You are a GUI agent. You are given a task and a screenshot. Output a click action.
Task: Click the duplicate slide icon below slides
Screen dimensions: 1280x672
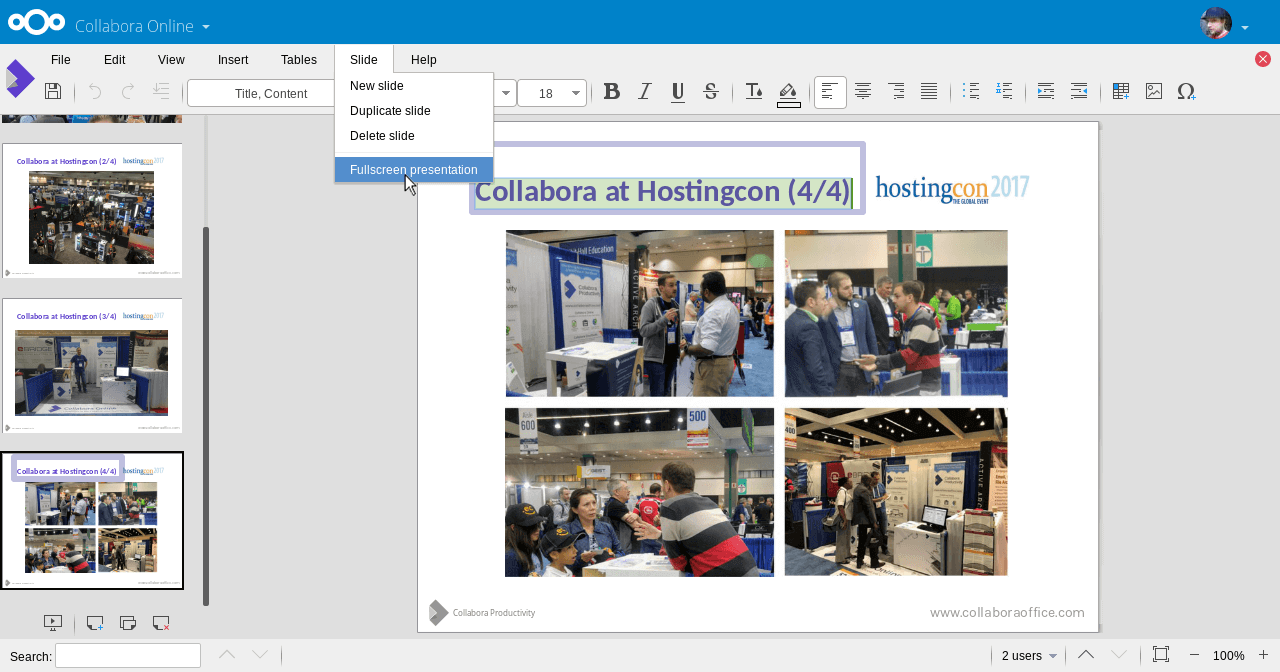pos(128,623)
